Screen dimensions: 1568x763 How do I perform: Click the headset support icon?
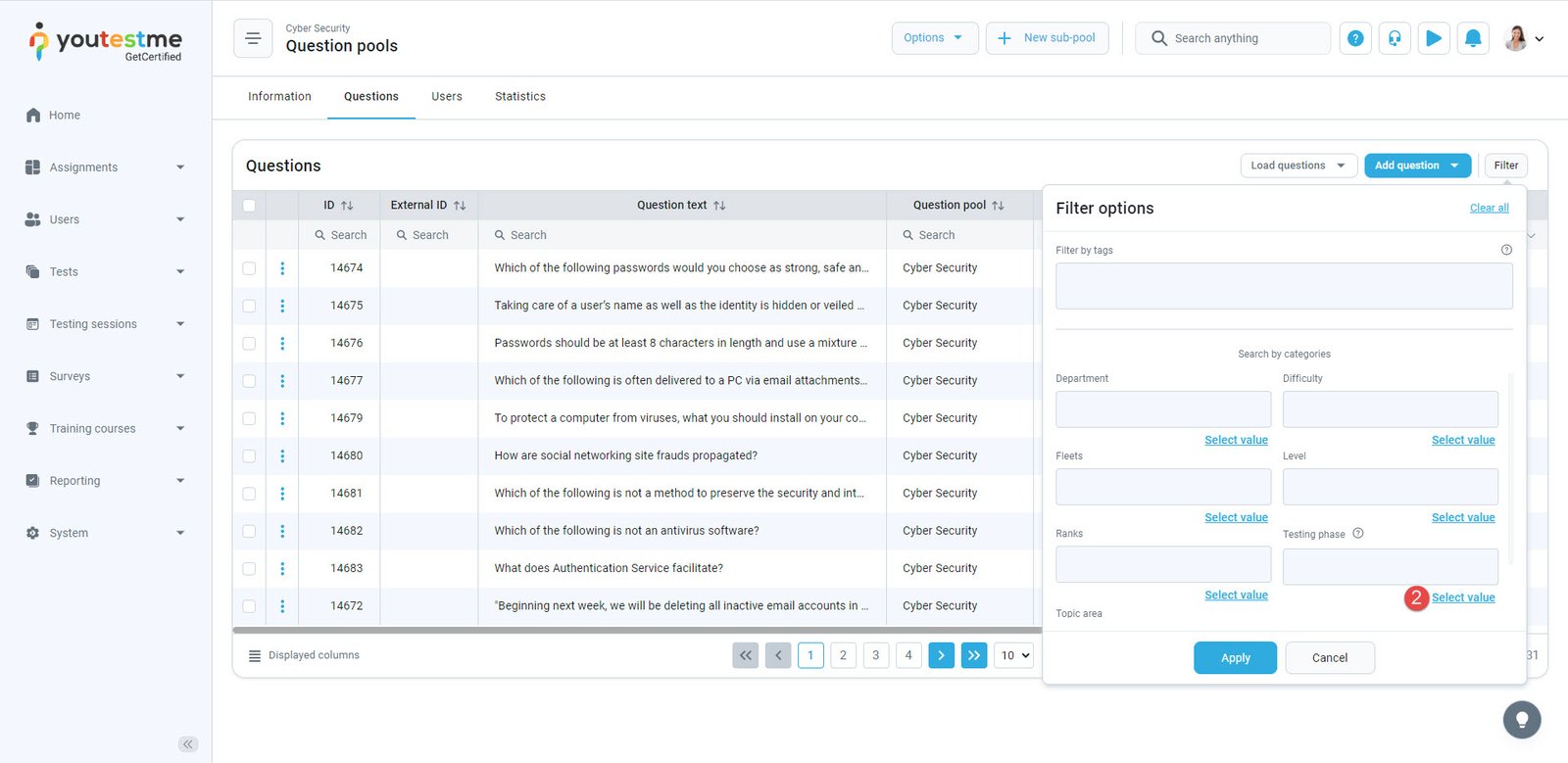[1395, 38]
